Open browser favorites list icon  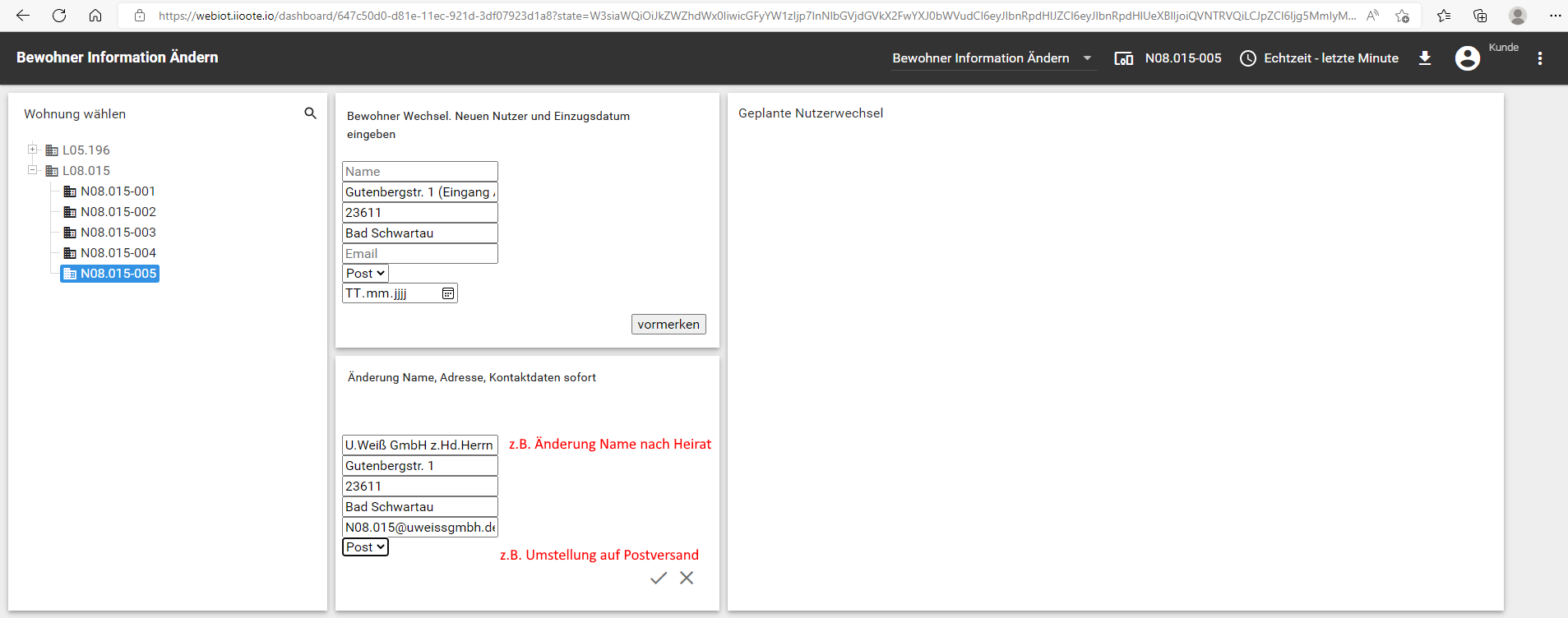click(1444, 16)
